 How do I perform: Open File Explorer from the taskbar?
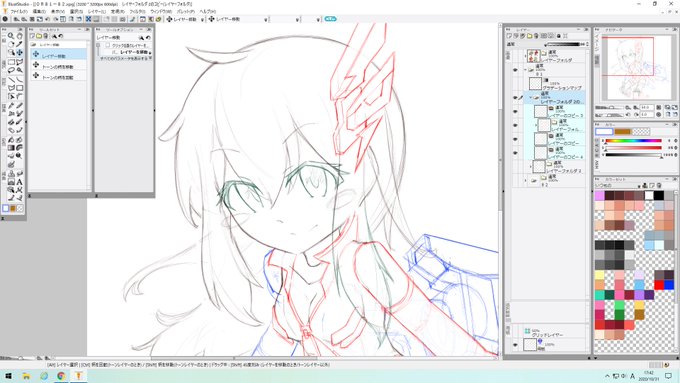[x=26, y=376]
